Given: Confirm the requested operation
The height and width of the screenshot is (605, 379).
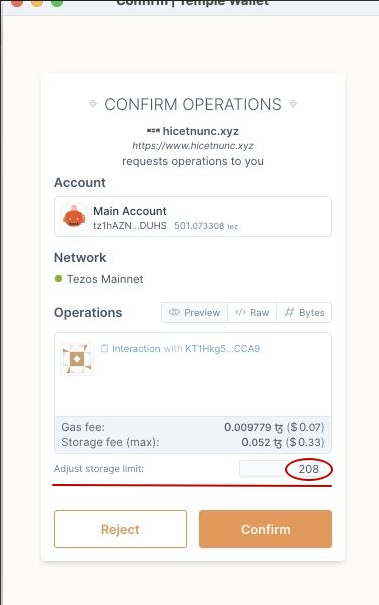Looking at the screenshot, I should point(266,529).
